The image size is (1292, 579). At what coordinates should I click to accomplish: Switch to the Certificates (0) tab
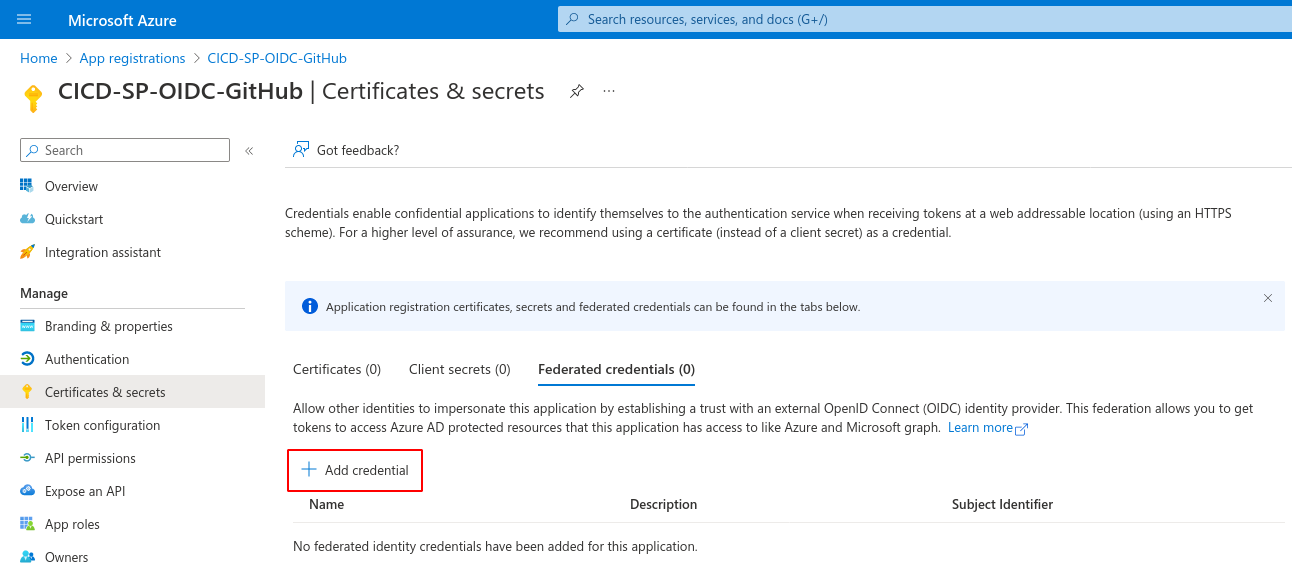point(337,369)
